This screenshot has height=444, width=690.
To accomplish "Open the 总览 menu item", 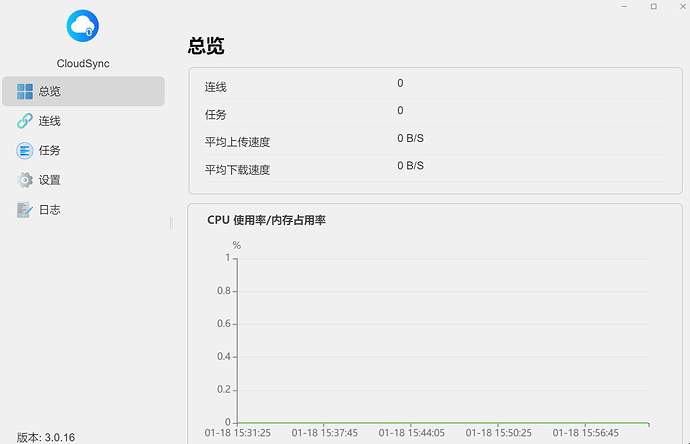I will (84, 91).
